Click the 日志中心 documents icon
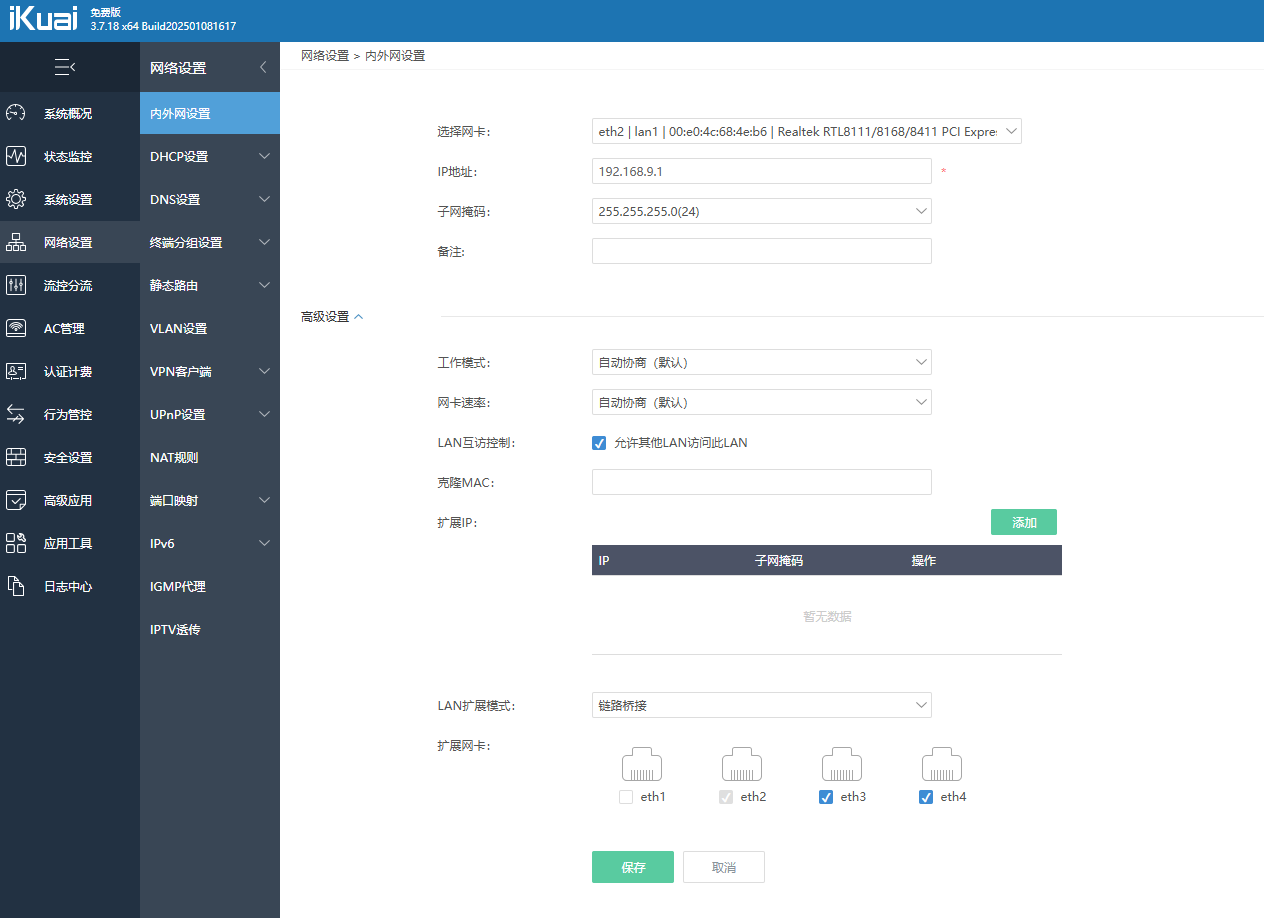This screenshot has height=918, width=1264. click(16, 586)
